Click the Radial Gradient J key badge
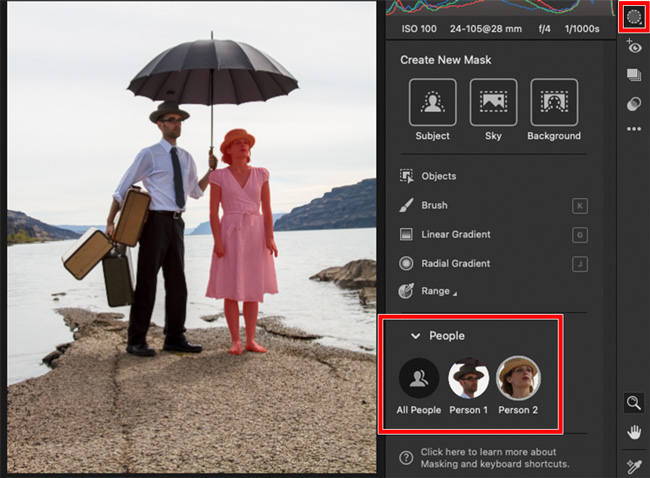 (580, 264)
